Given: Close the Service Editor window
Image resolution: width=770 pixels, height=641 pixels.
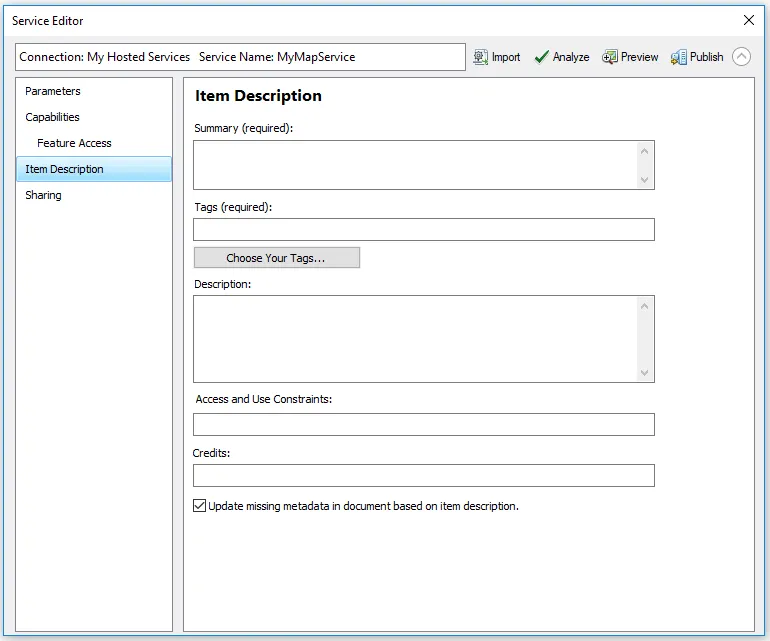Looking at the screenshot, I should point(749,20).
